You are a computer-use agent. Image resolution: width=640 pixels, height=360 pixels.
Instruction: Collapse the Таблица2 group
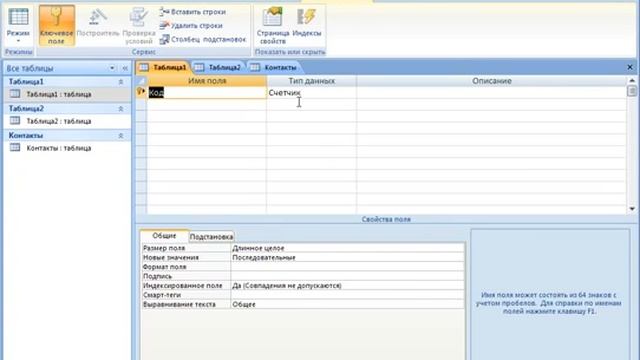coord(121,109)
